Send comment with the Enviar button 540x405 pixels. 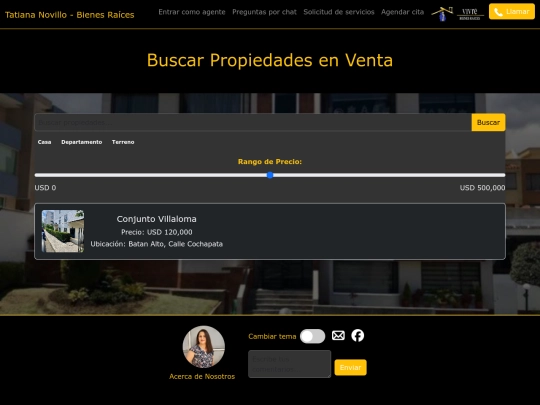350,367
